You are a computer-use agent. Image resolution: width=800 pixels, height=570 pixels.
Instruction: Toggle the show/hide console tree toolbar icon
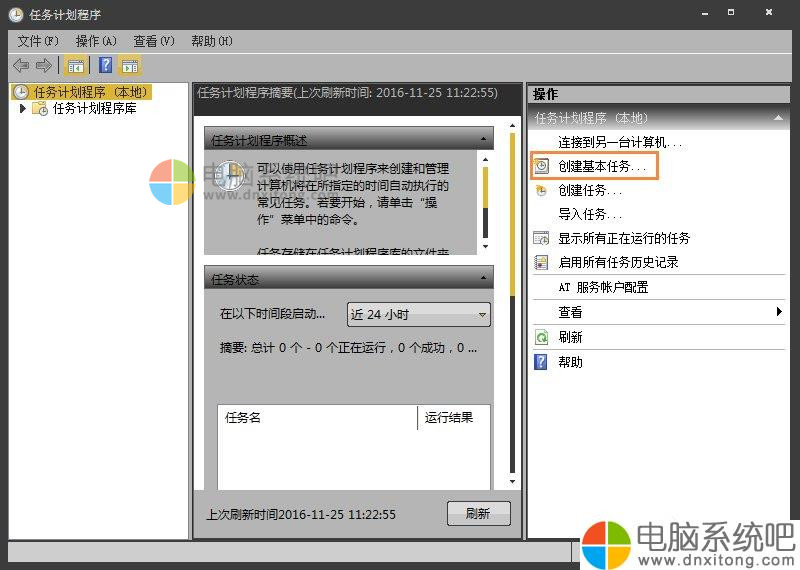click(x=75, y=65)
